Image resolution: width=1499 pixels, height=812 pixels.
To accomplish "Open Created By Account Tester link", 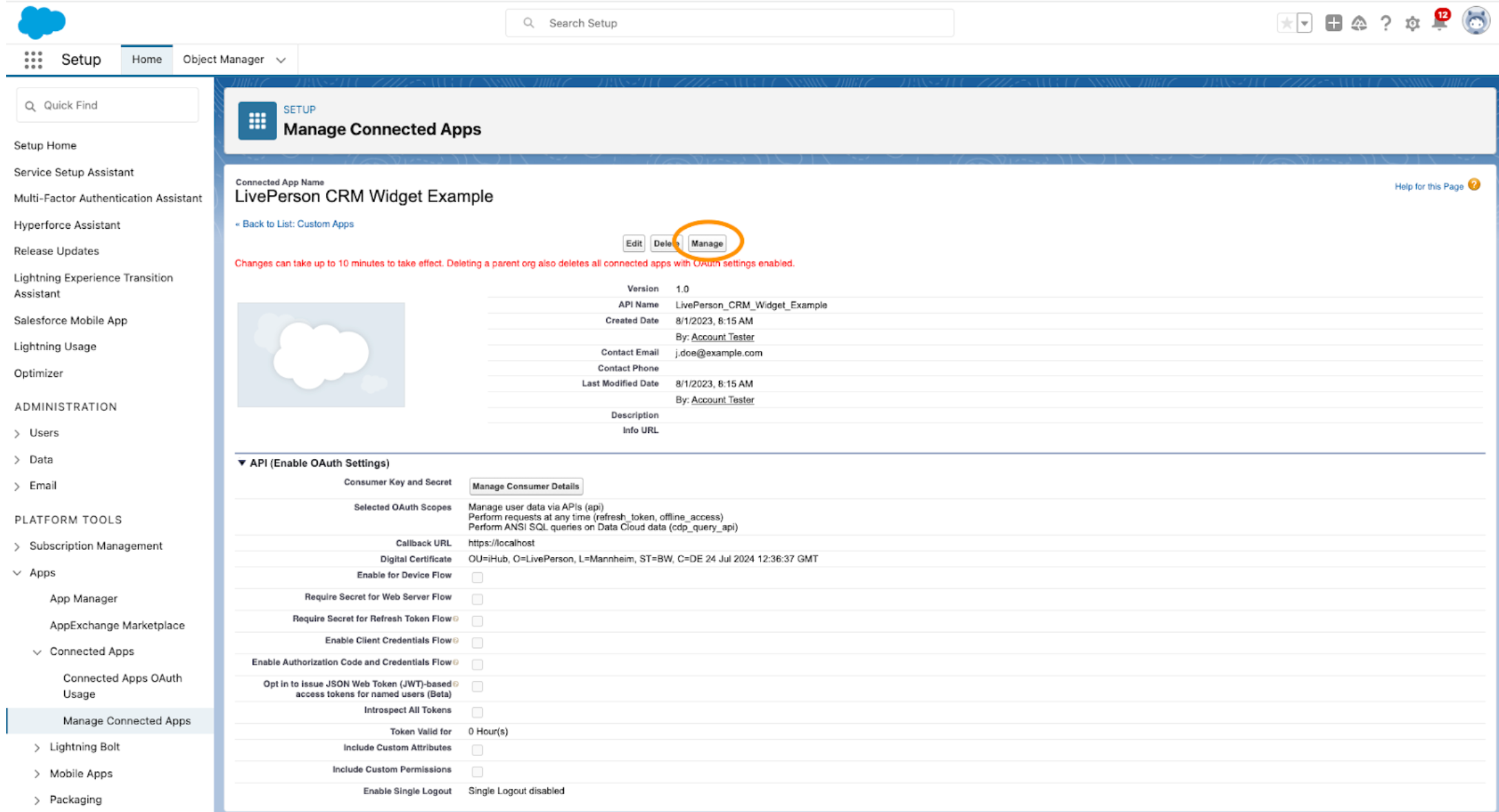I will click(723, 337).
